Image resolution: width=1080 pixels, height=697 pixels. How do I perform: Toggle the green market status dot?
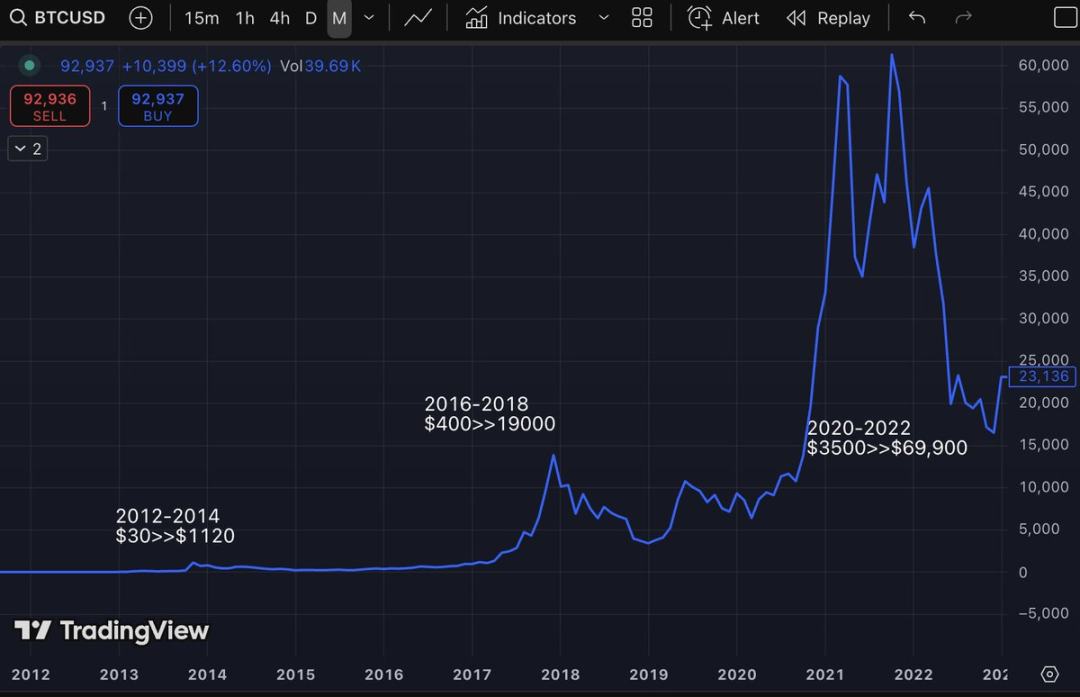30,66
